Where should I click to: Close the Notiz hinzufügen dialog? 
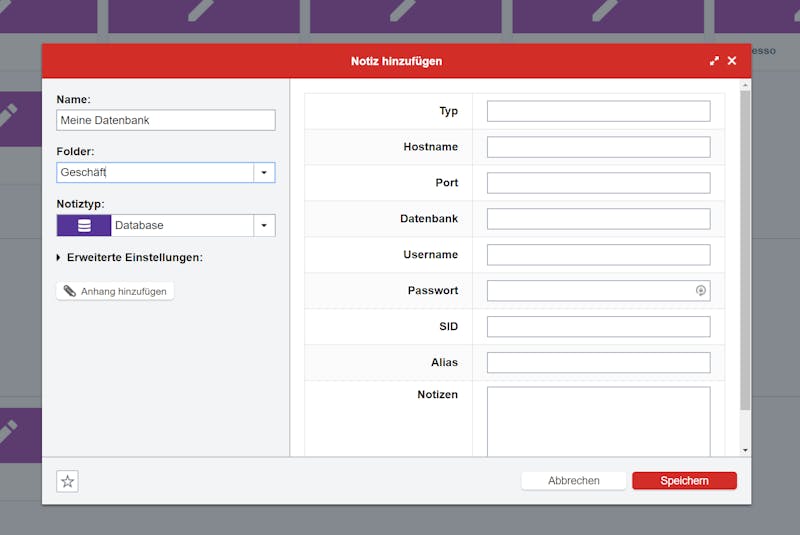click(732, 61)
